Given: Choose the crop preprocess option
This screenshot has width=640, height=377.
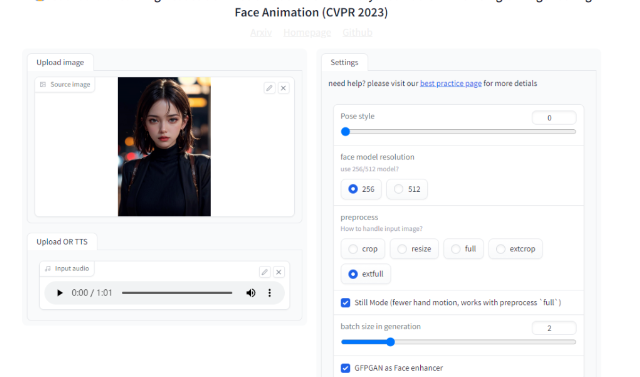Looking at the screenshot, I should pos(363,249).
